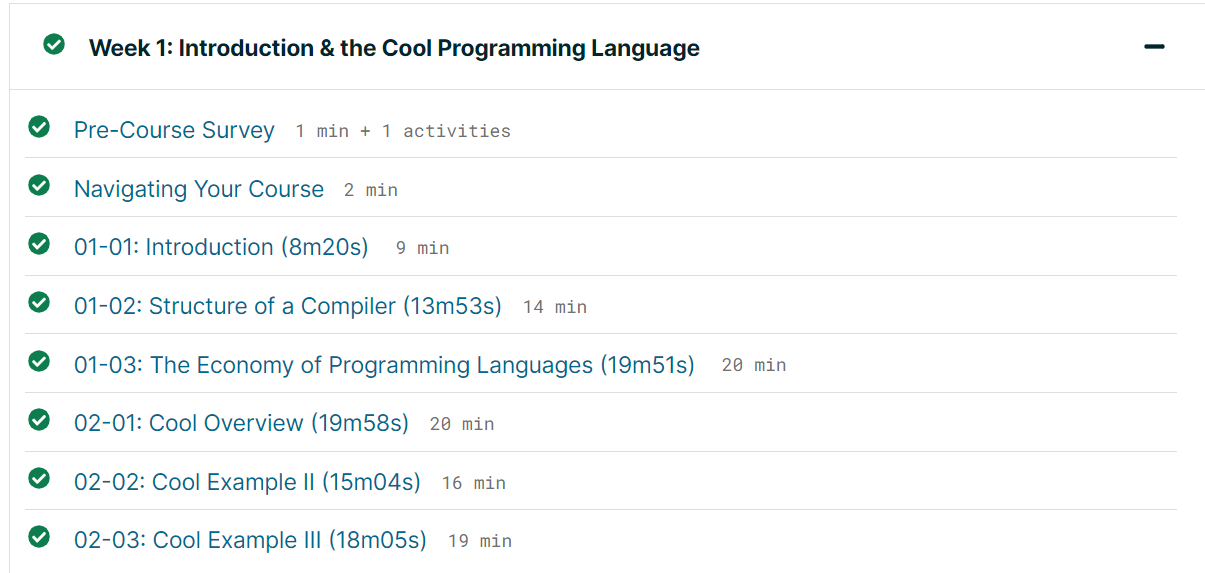Open 01-02: Structure of a Compiler
The image size is (1205, 573).
click(288, 306)
